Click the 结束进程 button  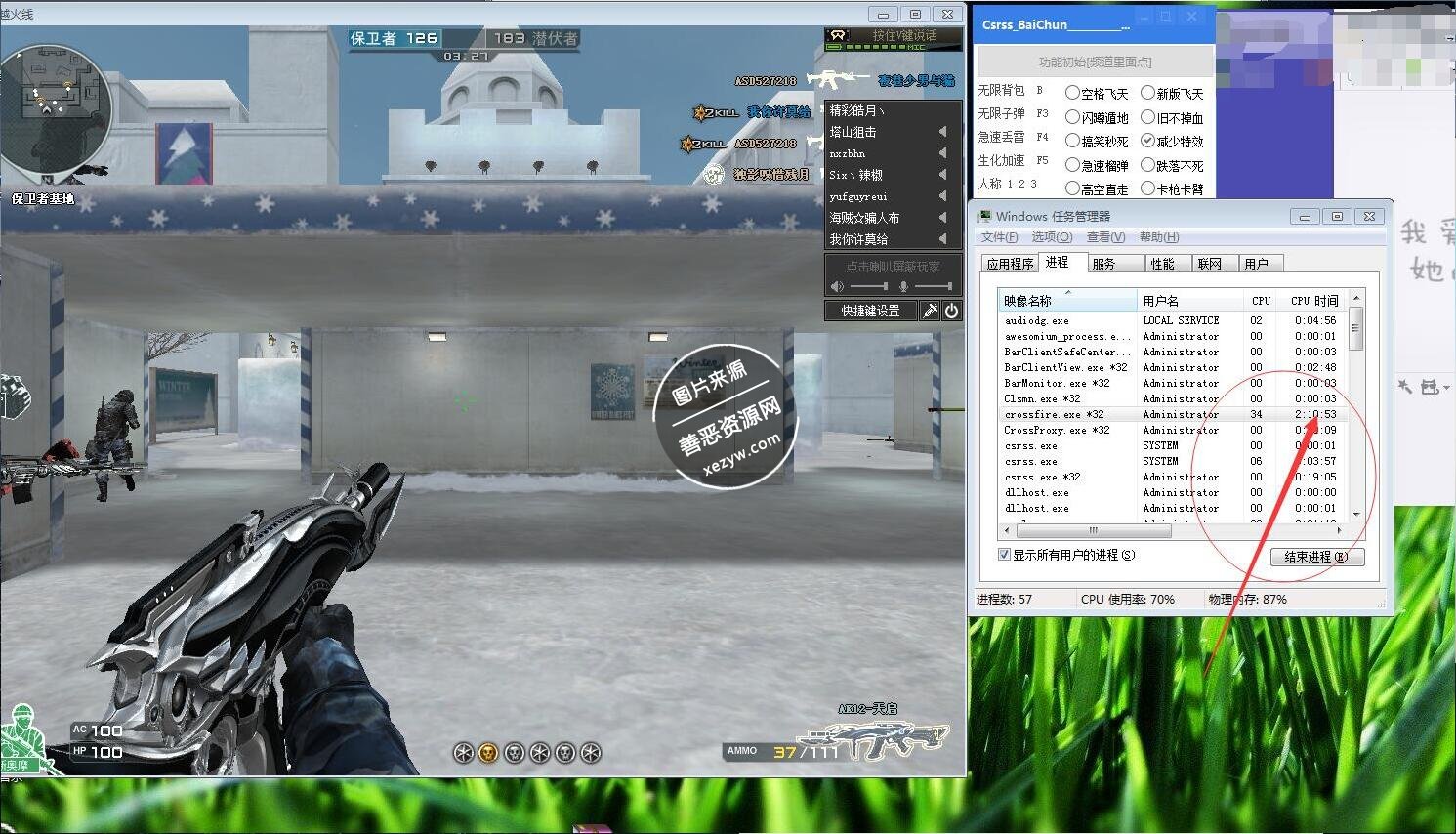[x=1315, y=557]
